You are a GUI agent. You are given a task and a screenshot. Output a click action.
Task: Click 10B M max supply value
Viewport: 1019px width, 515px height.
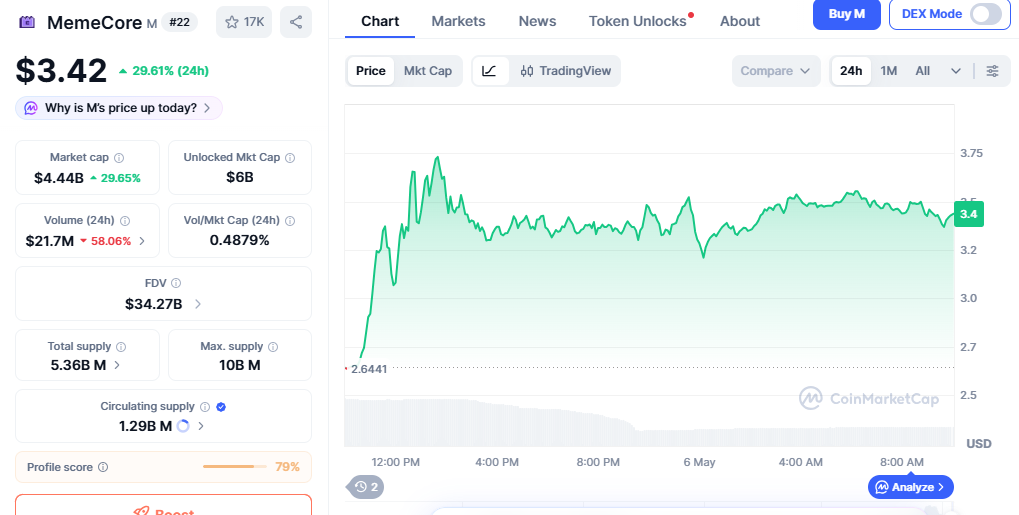click(x=240, y=365)
